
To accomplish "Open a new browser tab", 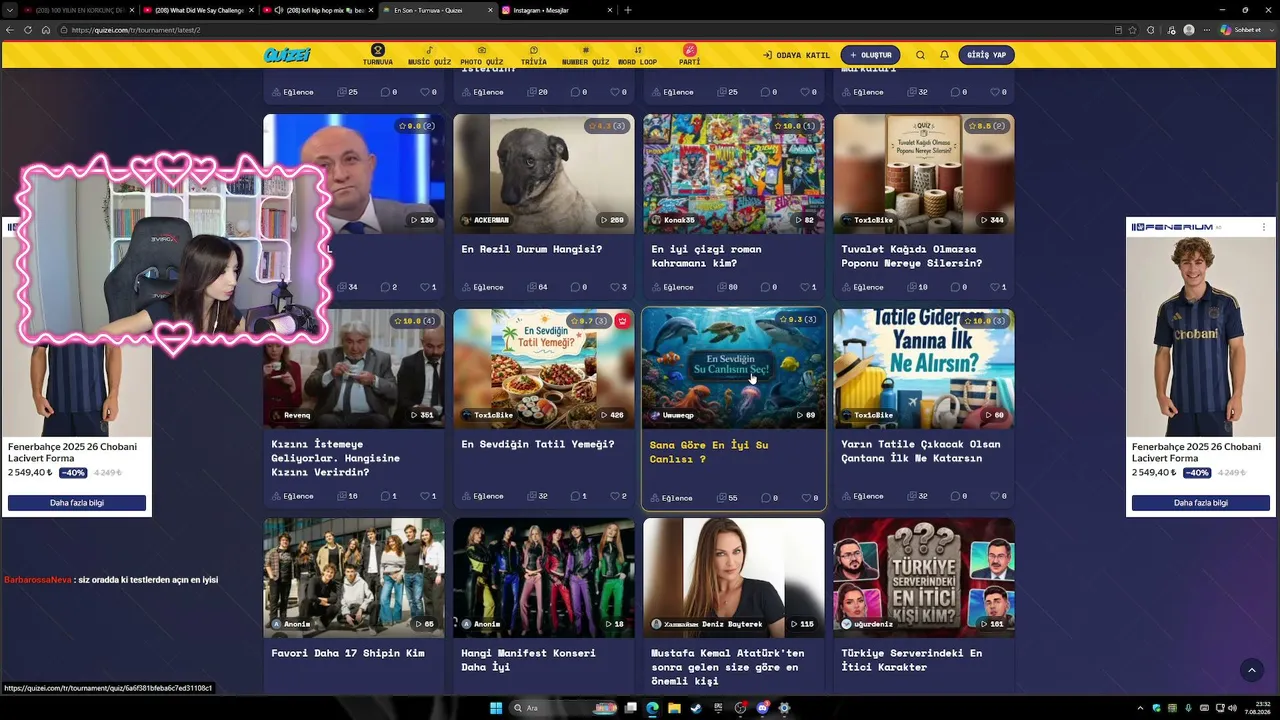I will click(x=628, y=10).
